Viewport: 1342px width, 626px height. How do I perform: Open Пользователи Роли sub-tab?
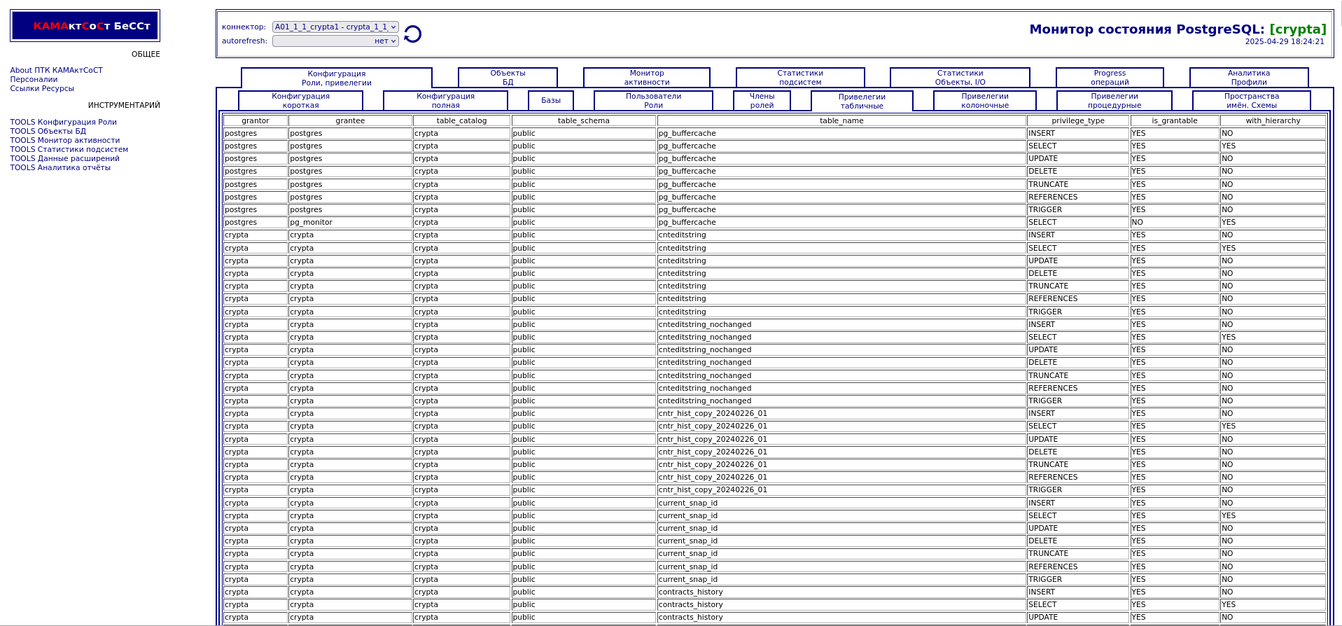tap(653, 100)
